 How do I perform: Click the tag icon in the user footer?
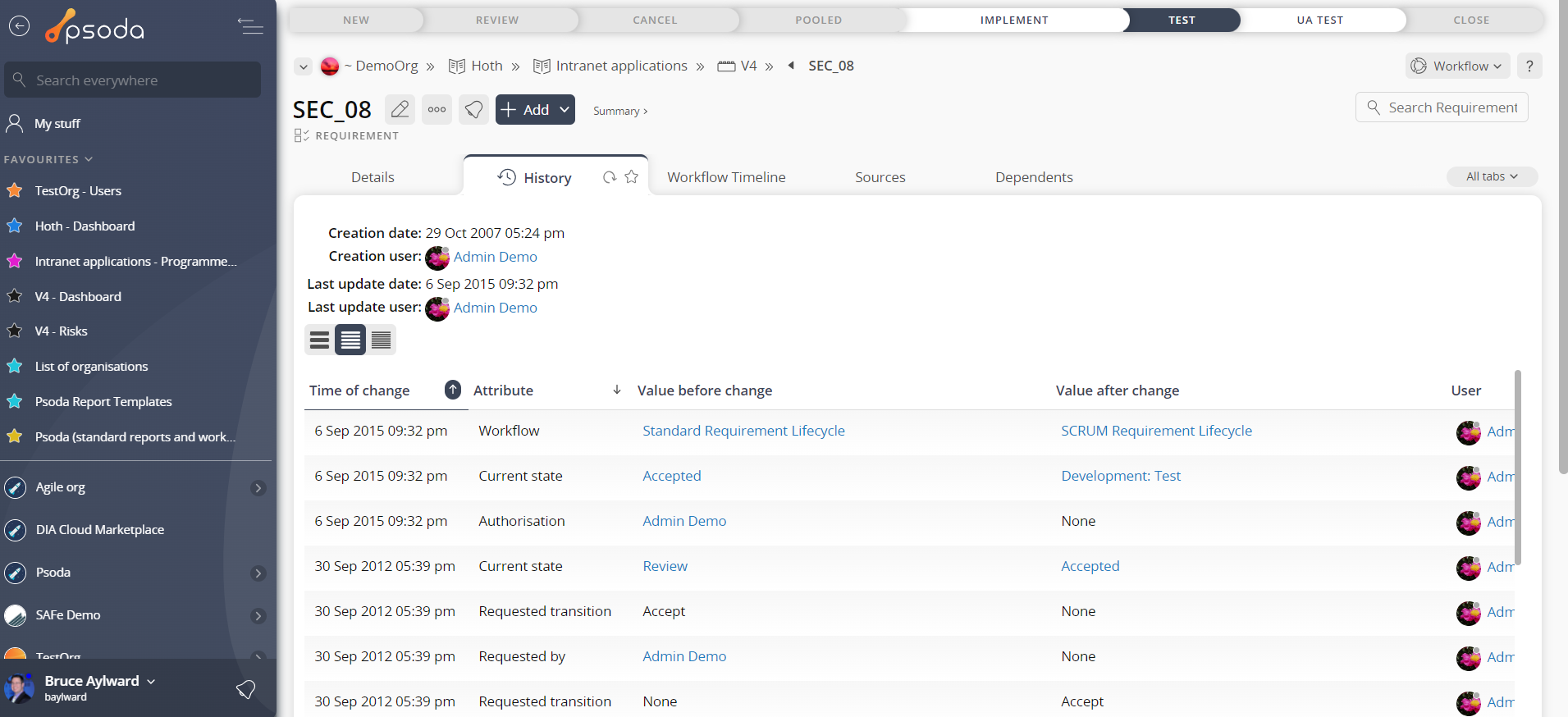pos(245,689)
